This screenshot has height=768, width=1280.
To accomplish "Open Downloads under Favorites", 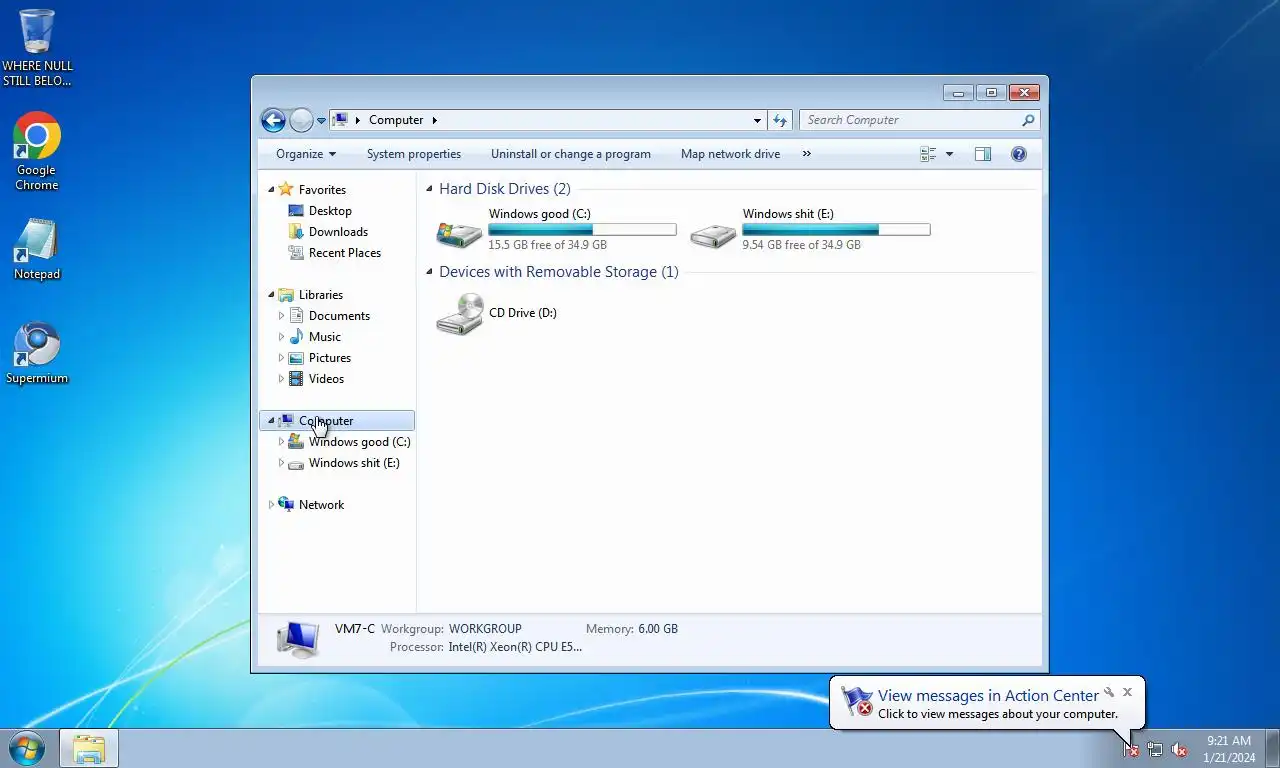I will (x=338, y=232).
